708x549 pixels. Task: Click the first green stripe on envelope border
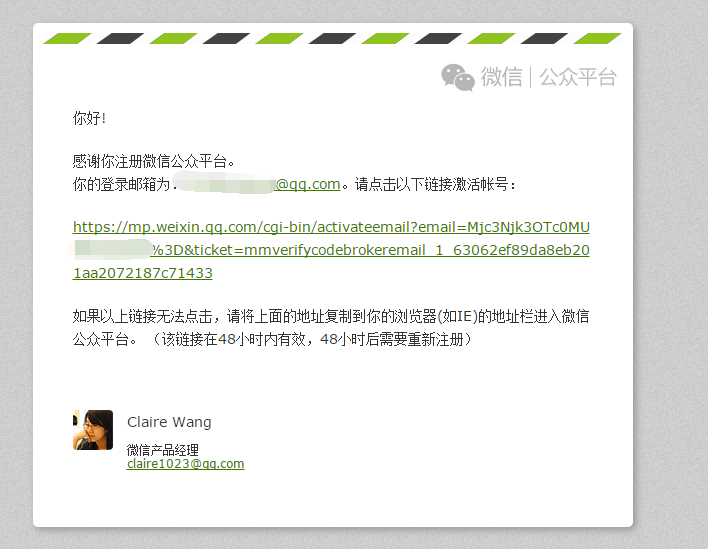[x=67, y=38]
